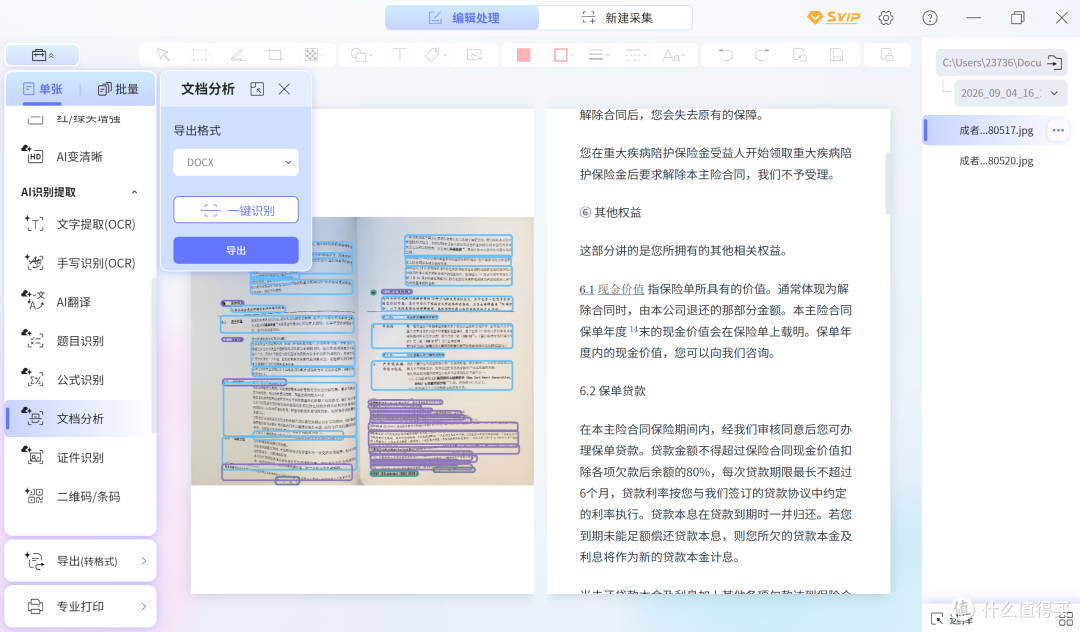Viewport: 1080px width, 632px height.
Task: Select the 单张 tab
Action: click(43, 89)
